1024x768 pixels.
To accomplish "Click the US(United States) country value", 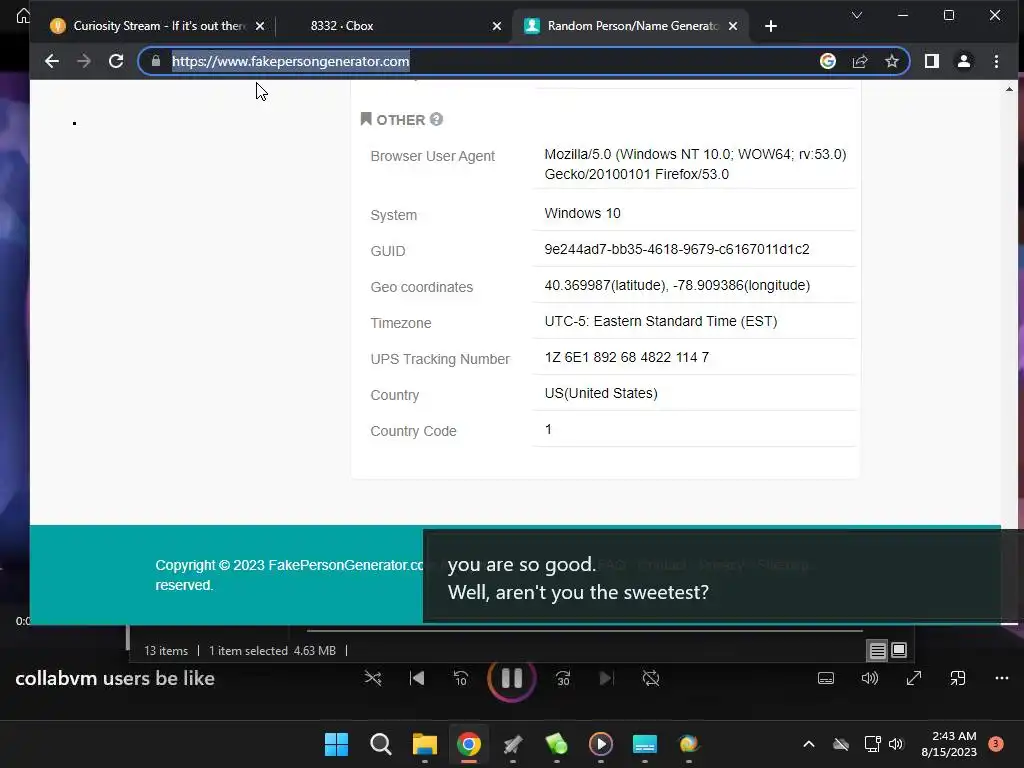I will coord(601,393).
